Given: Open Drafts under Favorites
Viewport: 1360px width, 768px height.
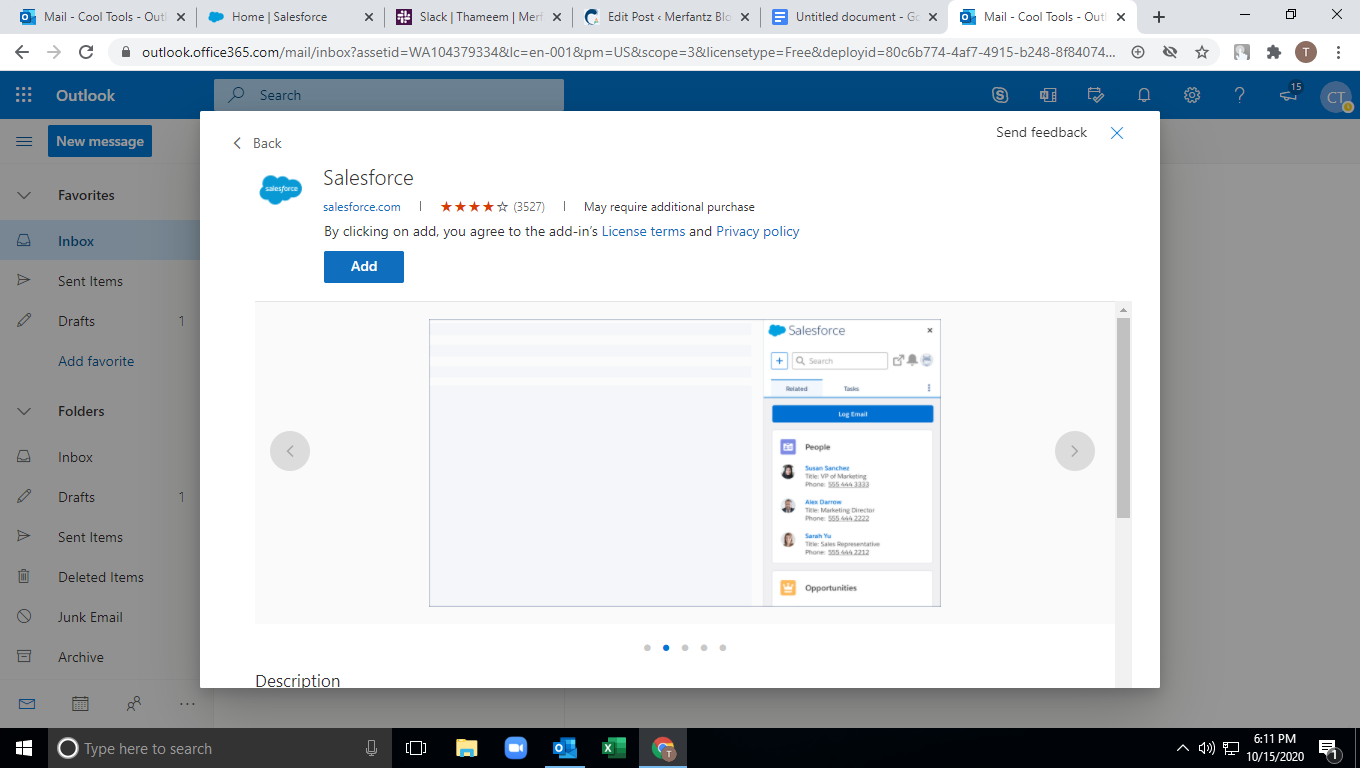Looking at the screenshot, I should 100,321.
